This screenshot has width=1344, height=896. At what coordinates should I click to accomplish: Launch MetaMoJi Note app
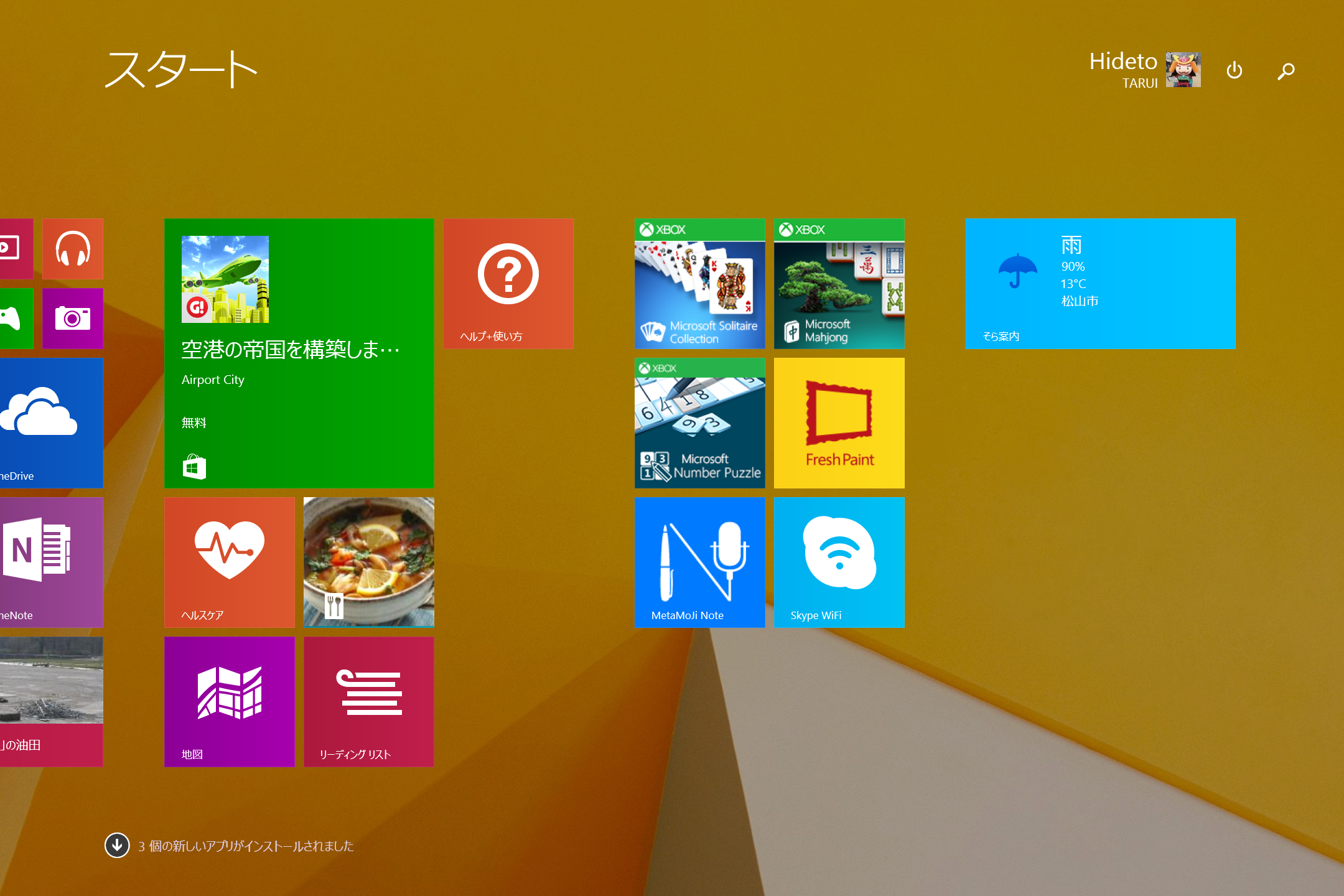699,562
